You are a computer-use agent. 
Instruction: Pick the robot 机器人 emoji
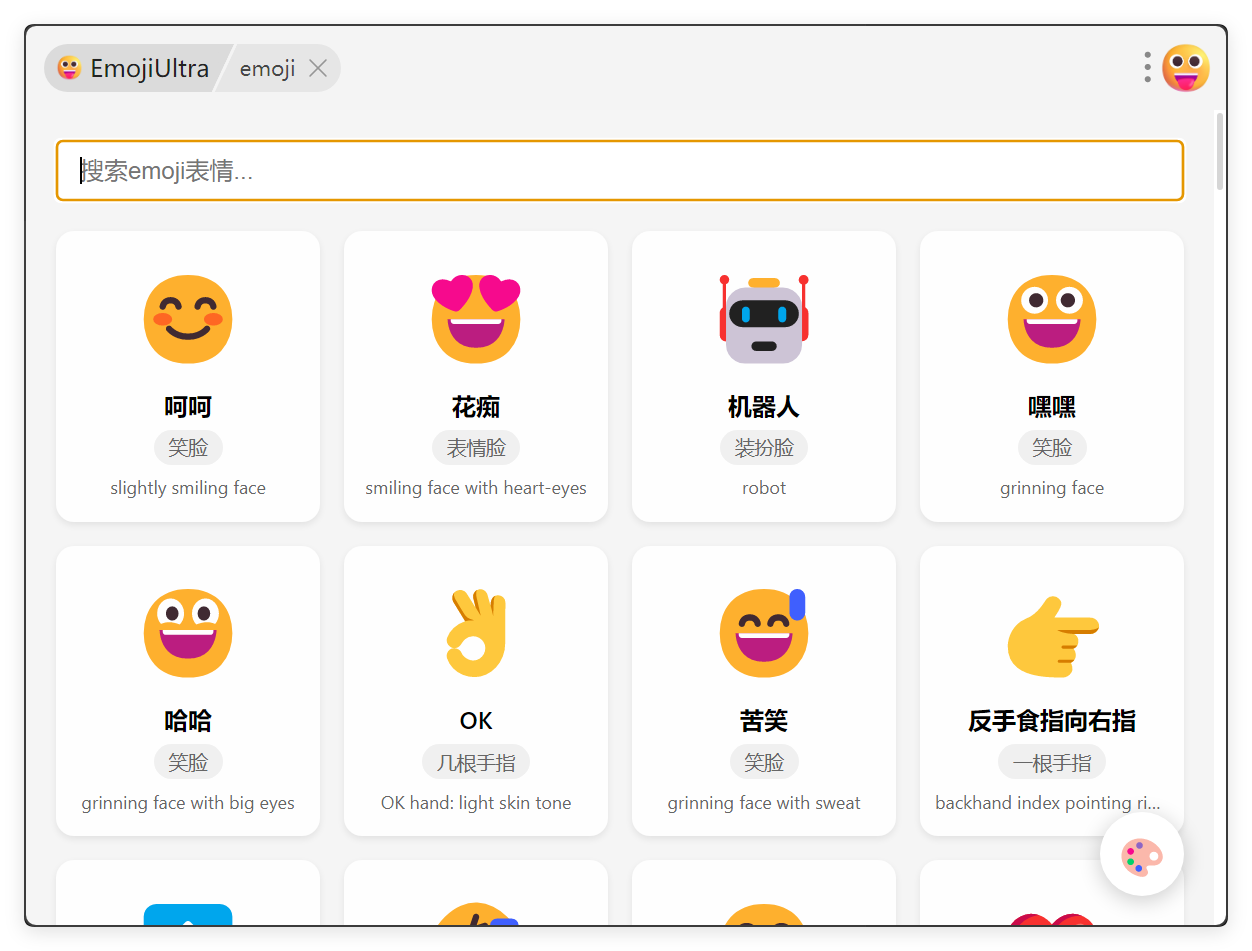coord(764,319)
